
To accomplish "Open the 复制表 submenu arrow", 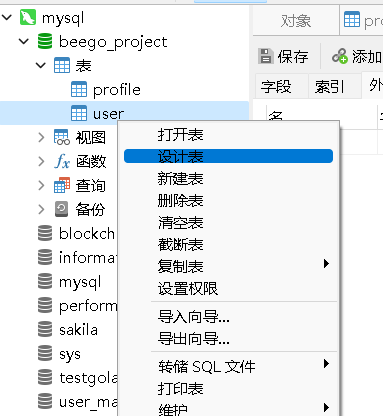I will 326,264.
